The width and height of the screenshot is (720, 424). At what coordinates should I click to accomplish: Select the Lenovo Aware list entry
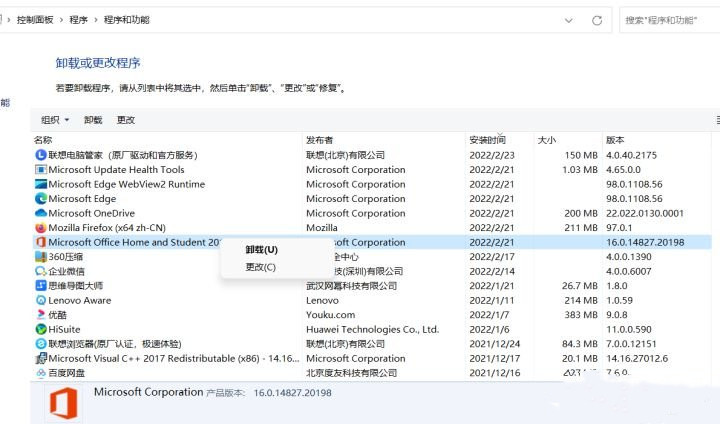(79, 300)
